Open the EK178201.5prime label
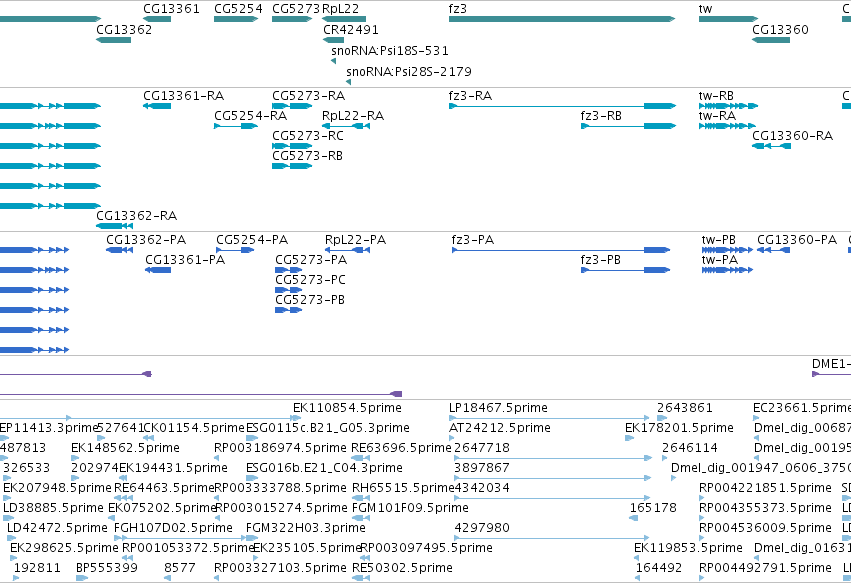851x583 pixels. click(679, 428)
